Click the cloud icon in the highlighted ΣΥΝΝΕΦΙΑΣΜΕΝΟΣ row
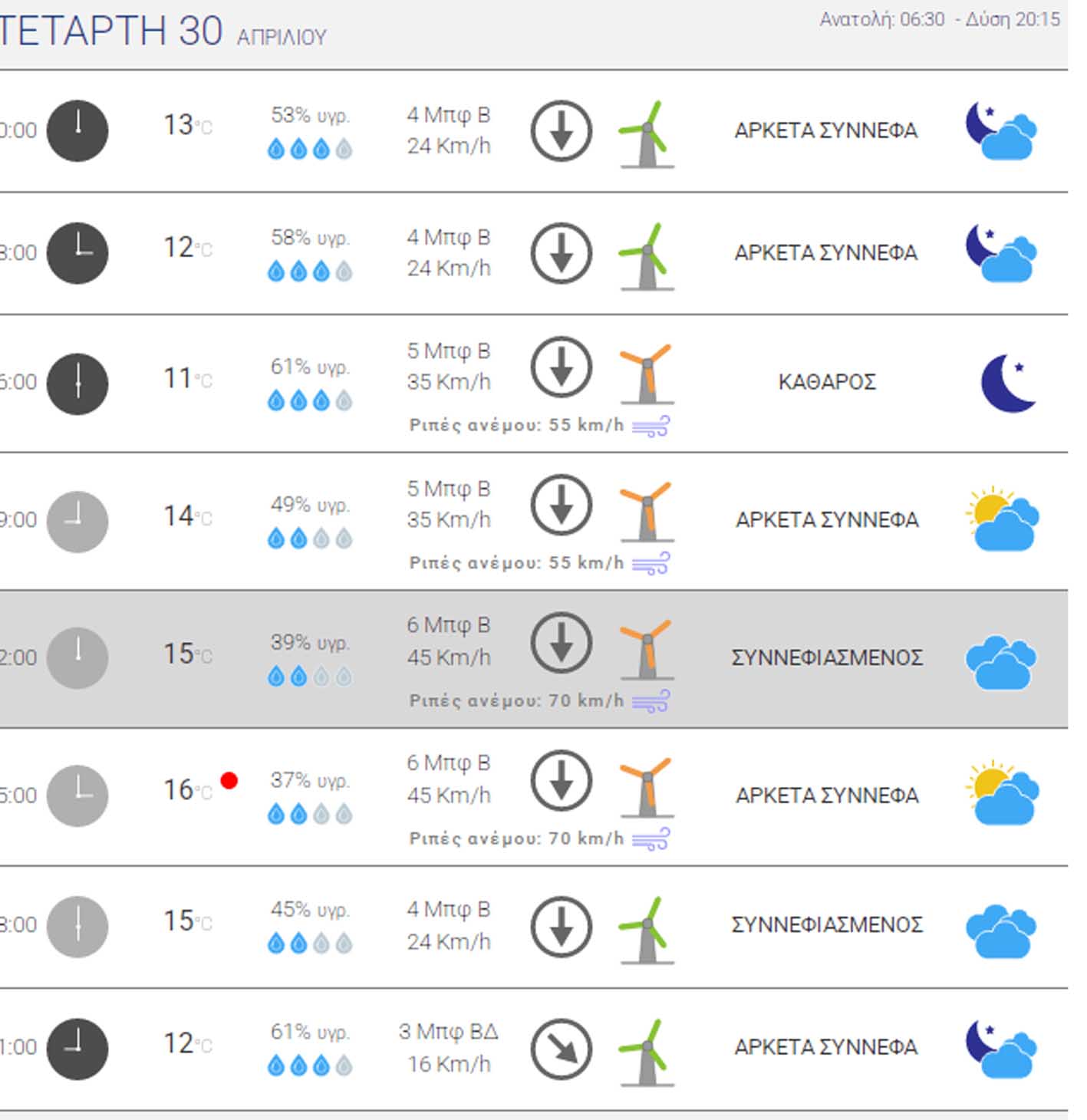This screenshot has width=1087, height=1120. [x=1001, y=661]
